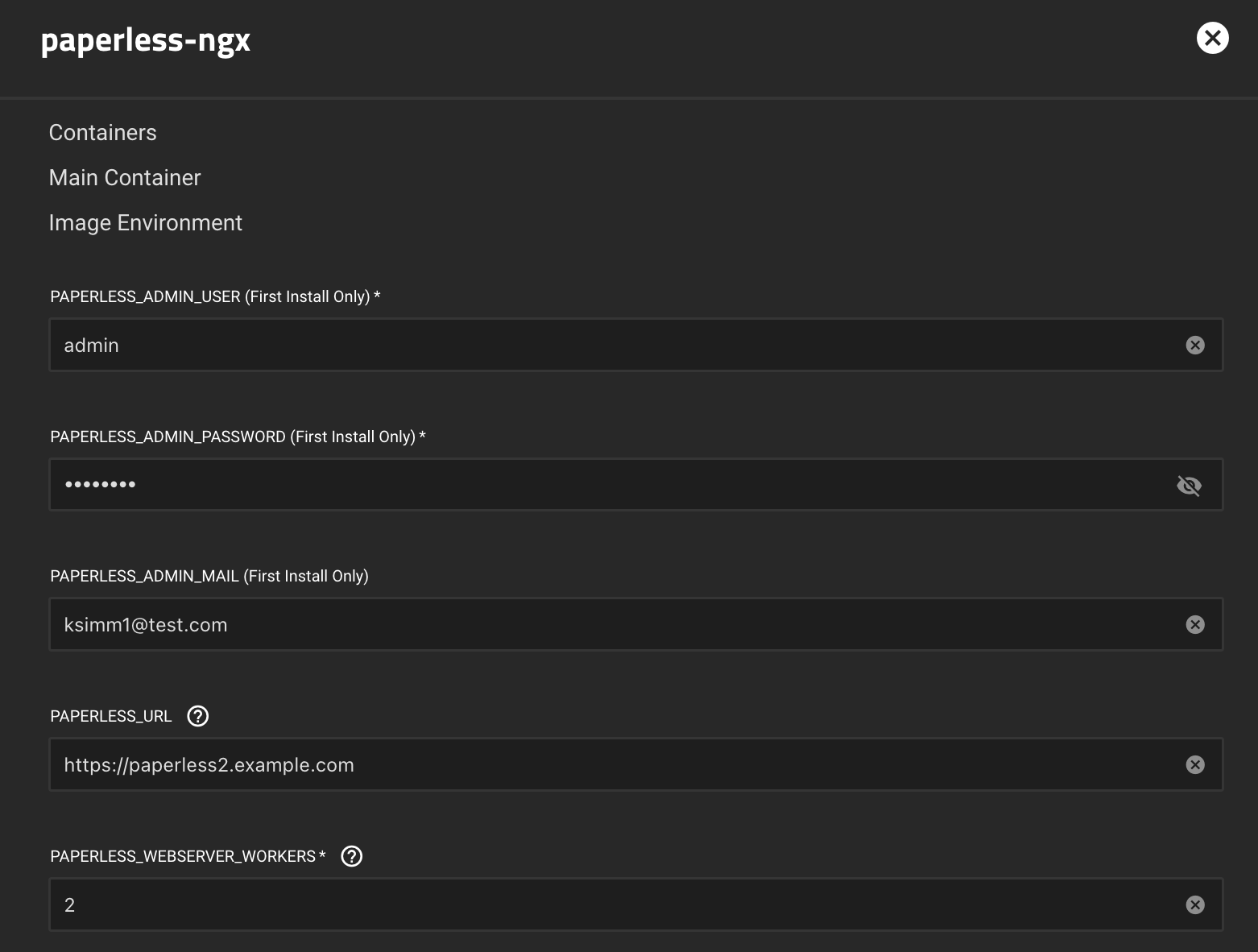This screenshot has height=952, width=1258.
Task: Click the clear icon in the URL input
Action: 1195,764
